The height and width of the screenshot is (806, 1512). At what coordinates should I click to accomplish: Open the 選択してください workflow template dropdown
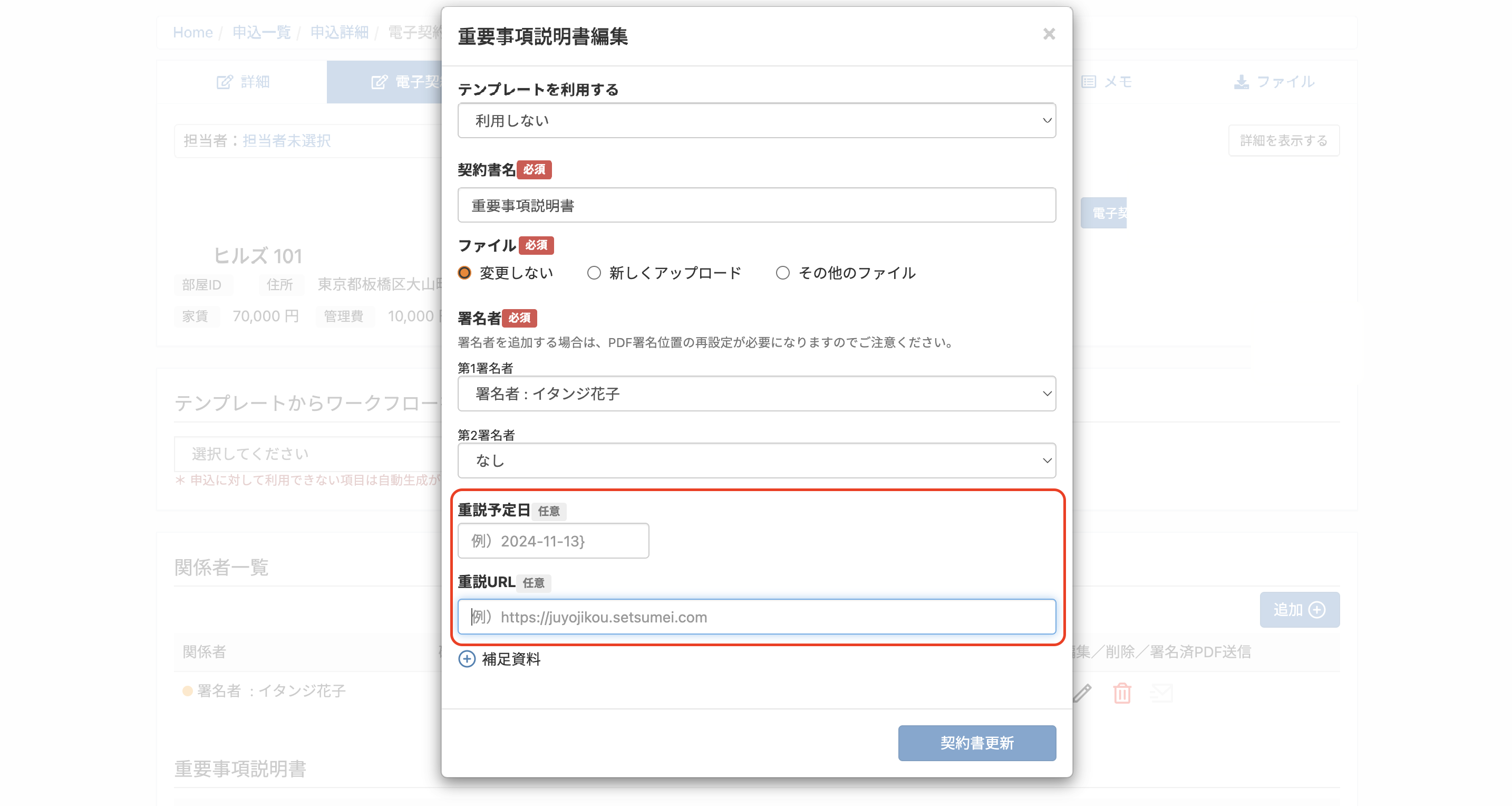click(x=307, y=454)
